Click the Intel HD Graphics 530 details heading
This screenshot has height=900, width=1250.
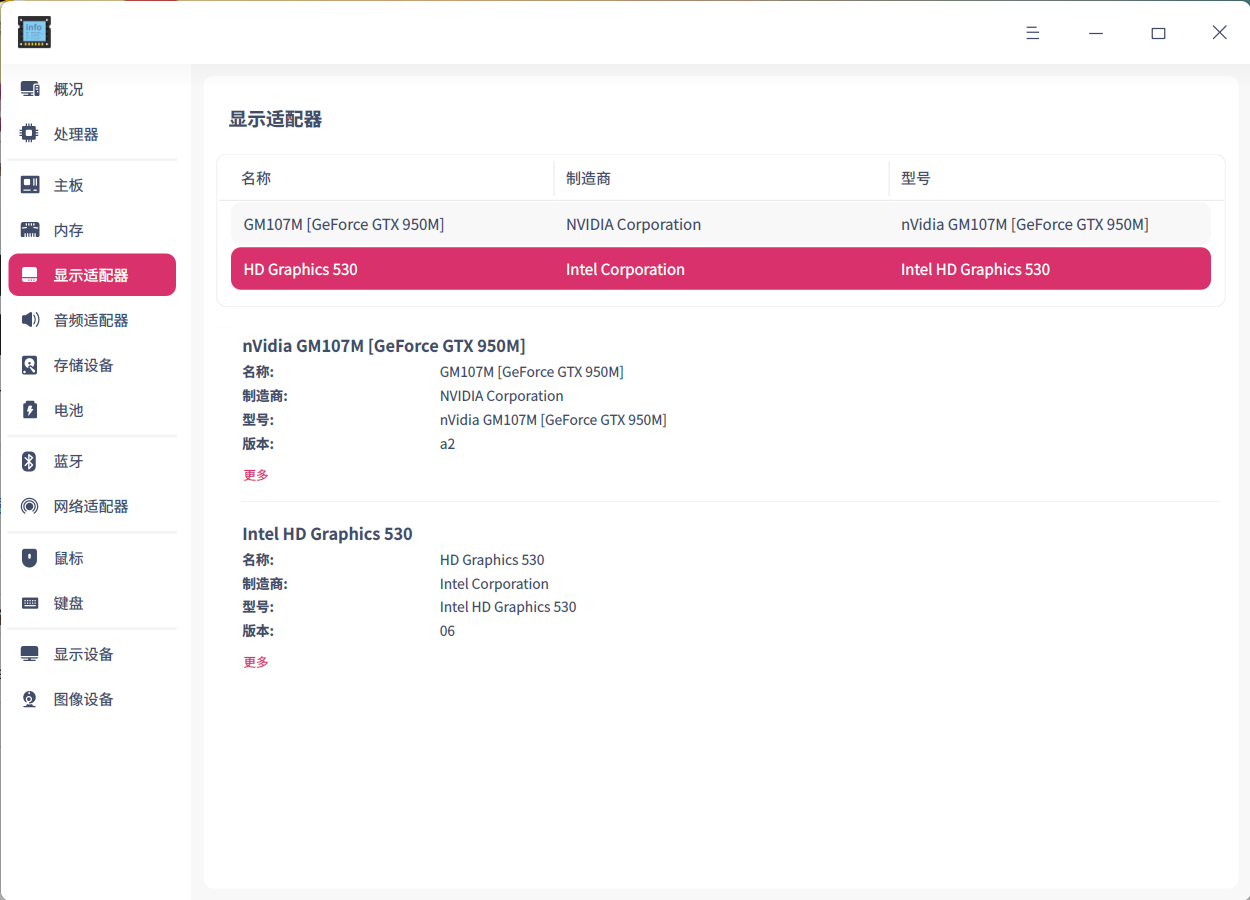(327, 534)
